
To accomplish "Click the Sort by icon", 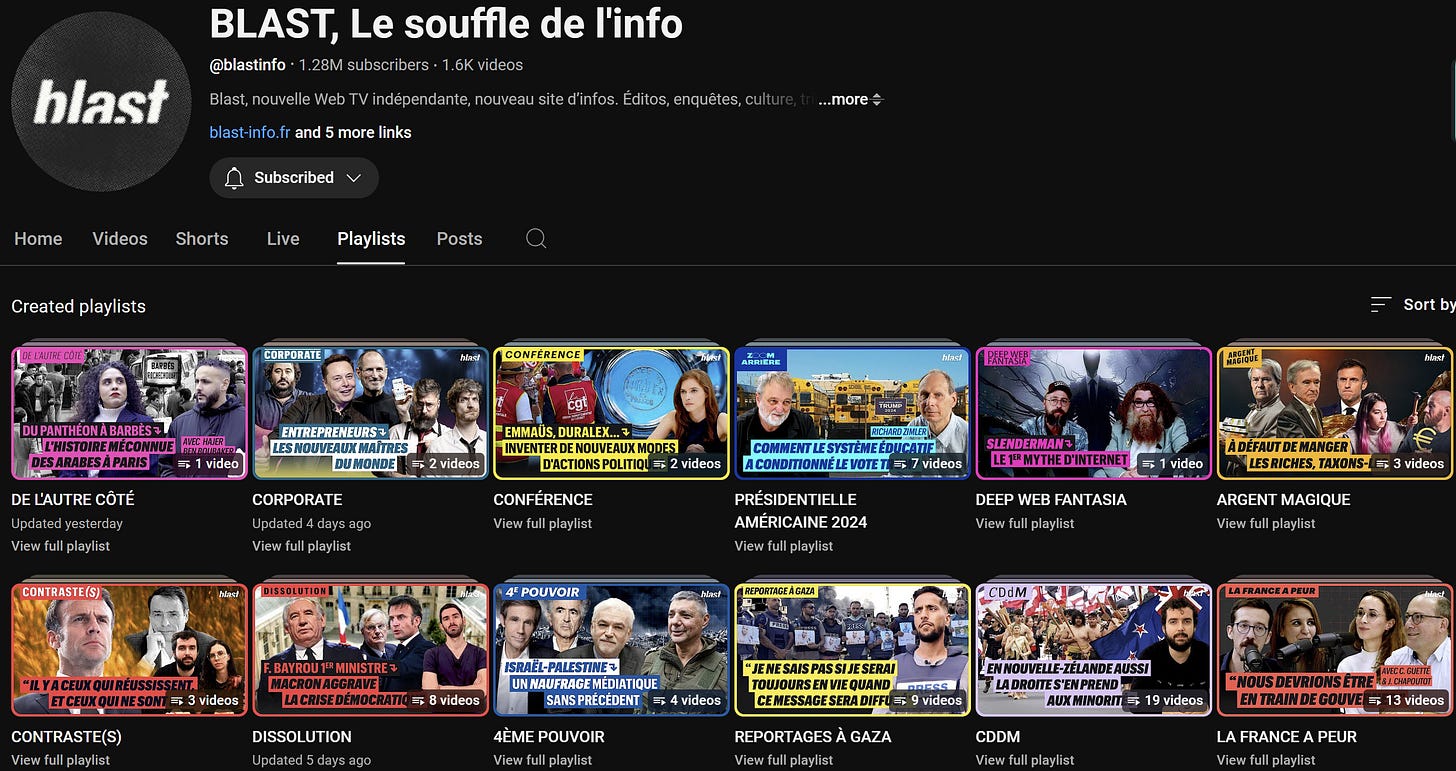I will [x=1381, y=304].
